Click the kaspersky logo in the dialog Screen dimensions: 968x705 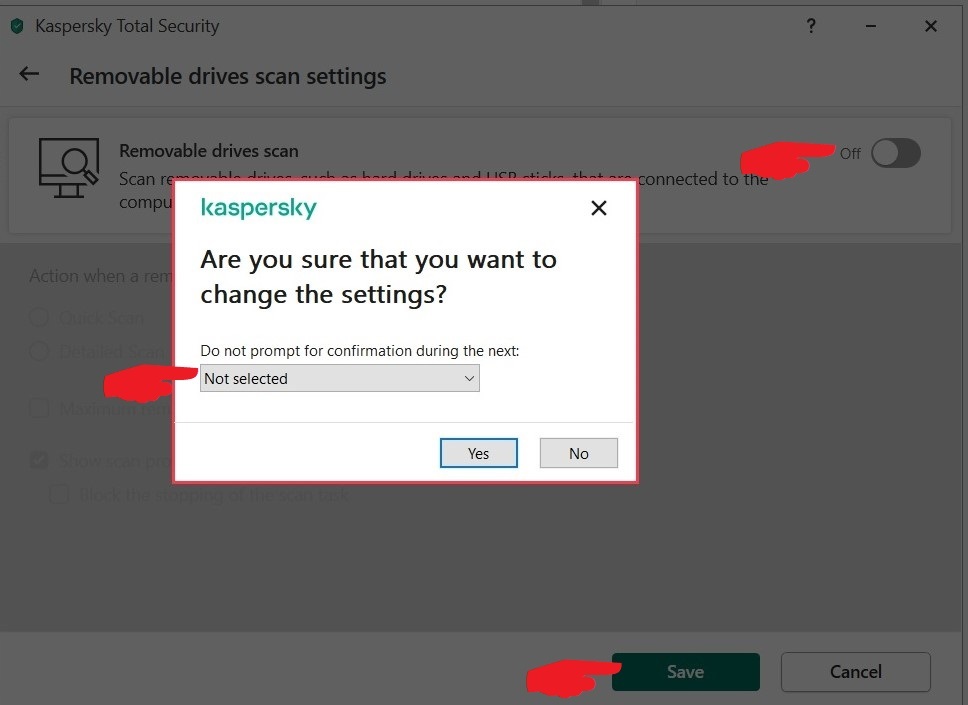click(x=259, y=208)
